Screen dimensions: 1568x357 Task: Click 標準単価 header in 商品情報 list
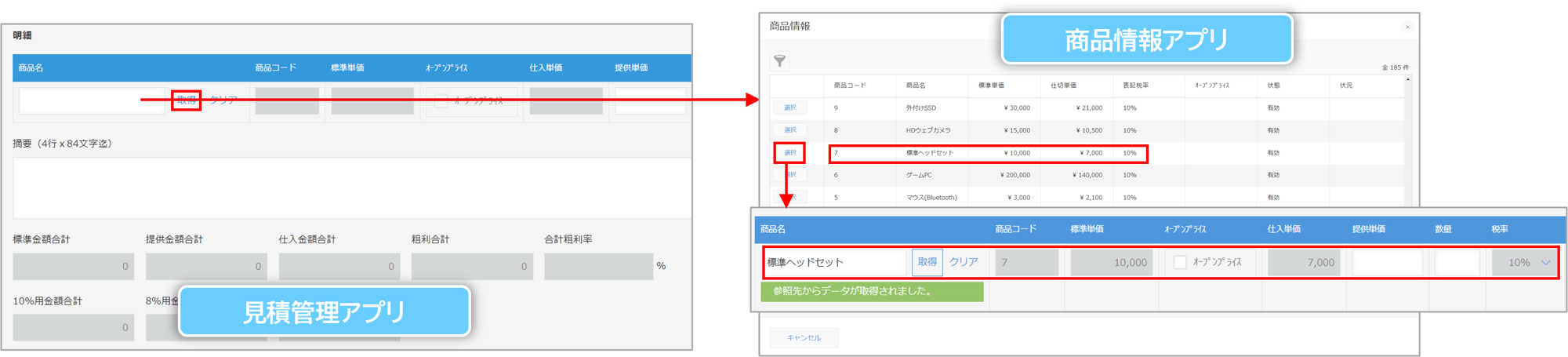tap(991, 85)
